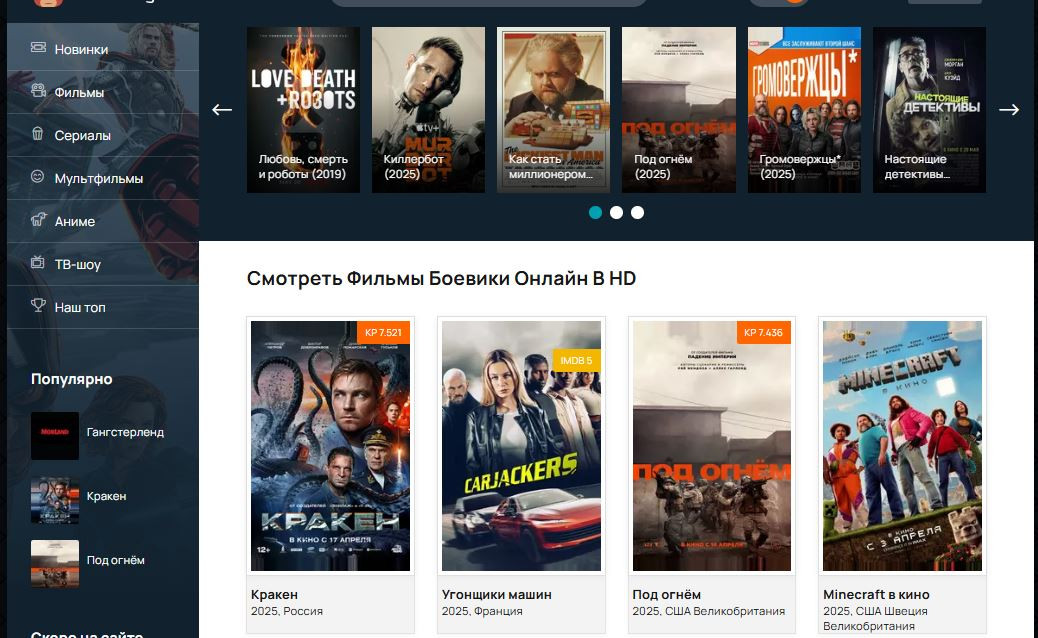Open Под огнём in the Популярно list
The width and height of the screenshot is (1038, 638).
click(116, 561)
